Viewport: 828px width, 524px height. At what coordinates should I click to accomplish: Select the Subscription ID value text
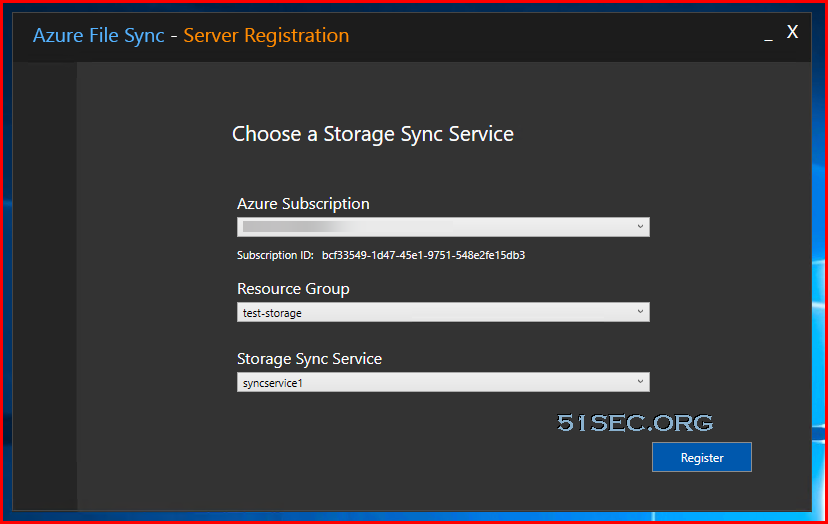click(424, 255)
